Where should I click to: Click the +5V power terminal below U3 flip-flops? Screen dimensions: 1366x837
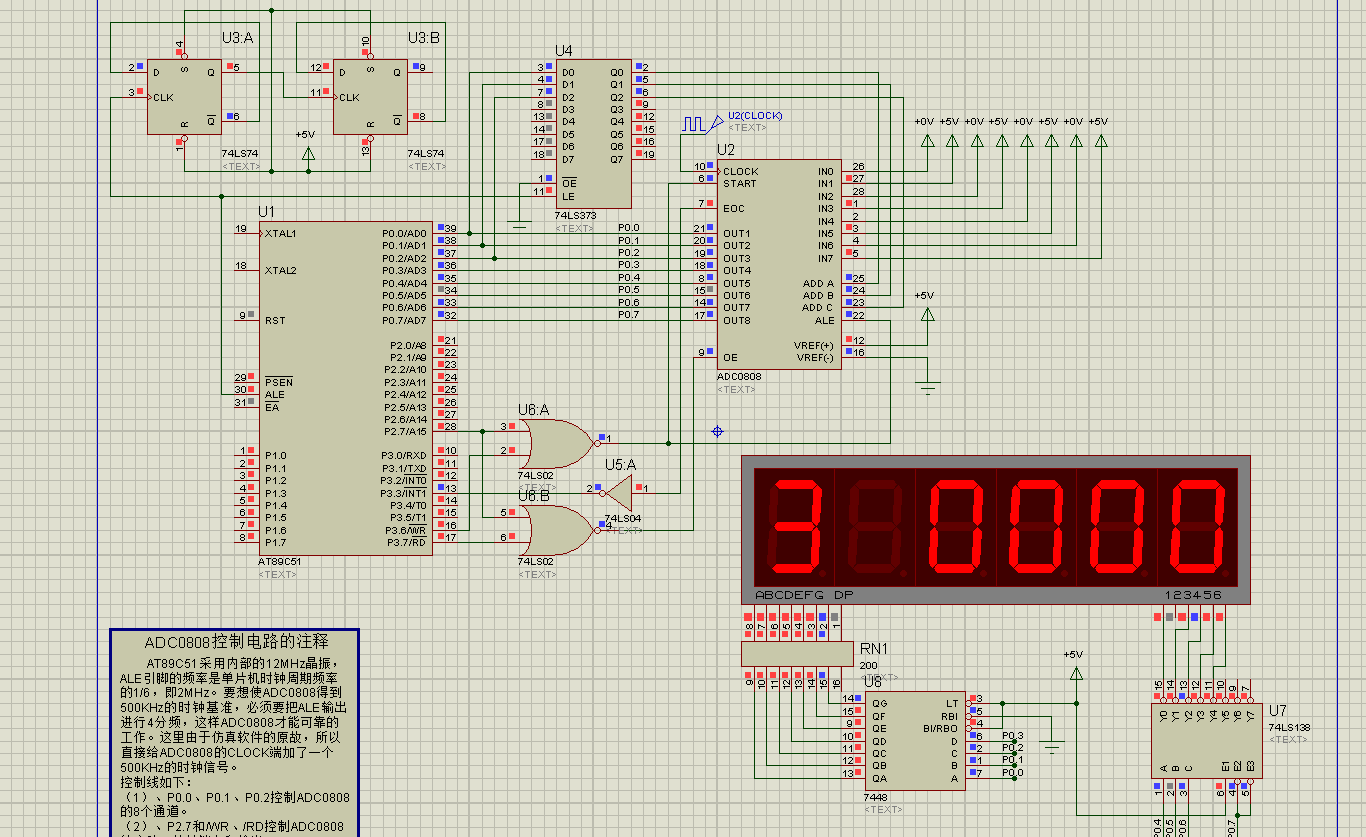308,153
